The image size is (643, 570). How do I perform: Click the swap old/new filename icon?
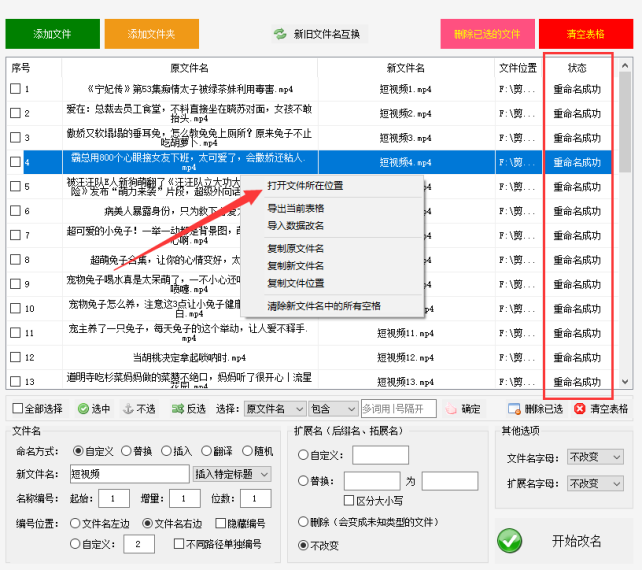(x=280, y=34)
